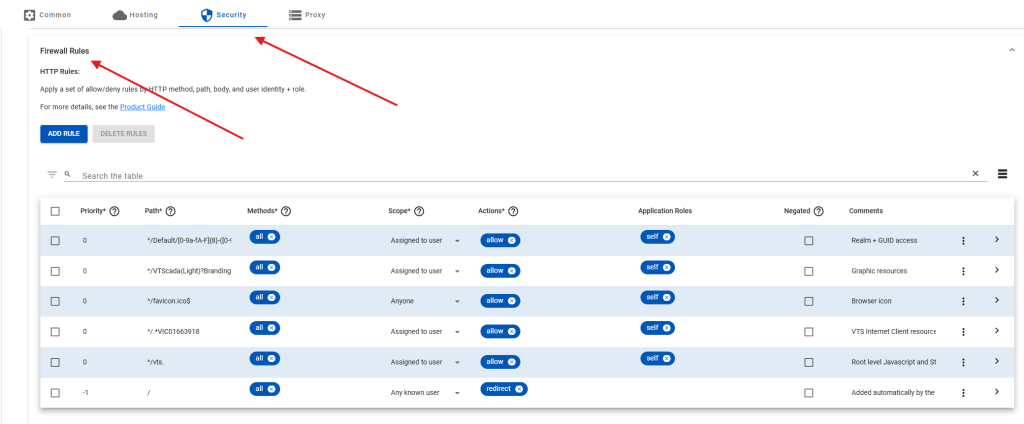Screen dimensions: 1024x424
Task: Click the Methods column help icon
Action: point(286,211)
